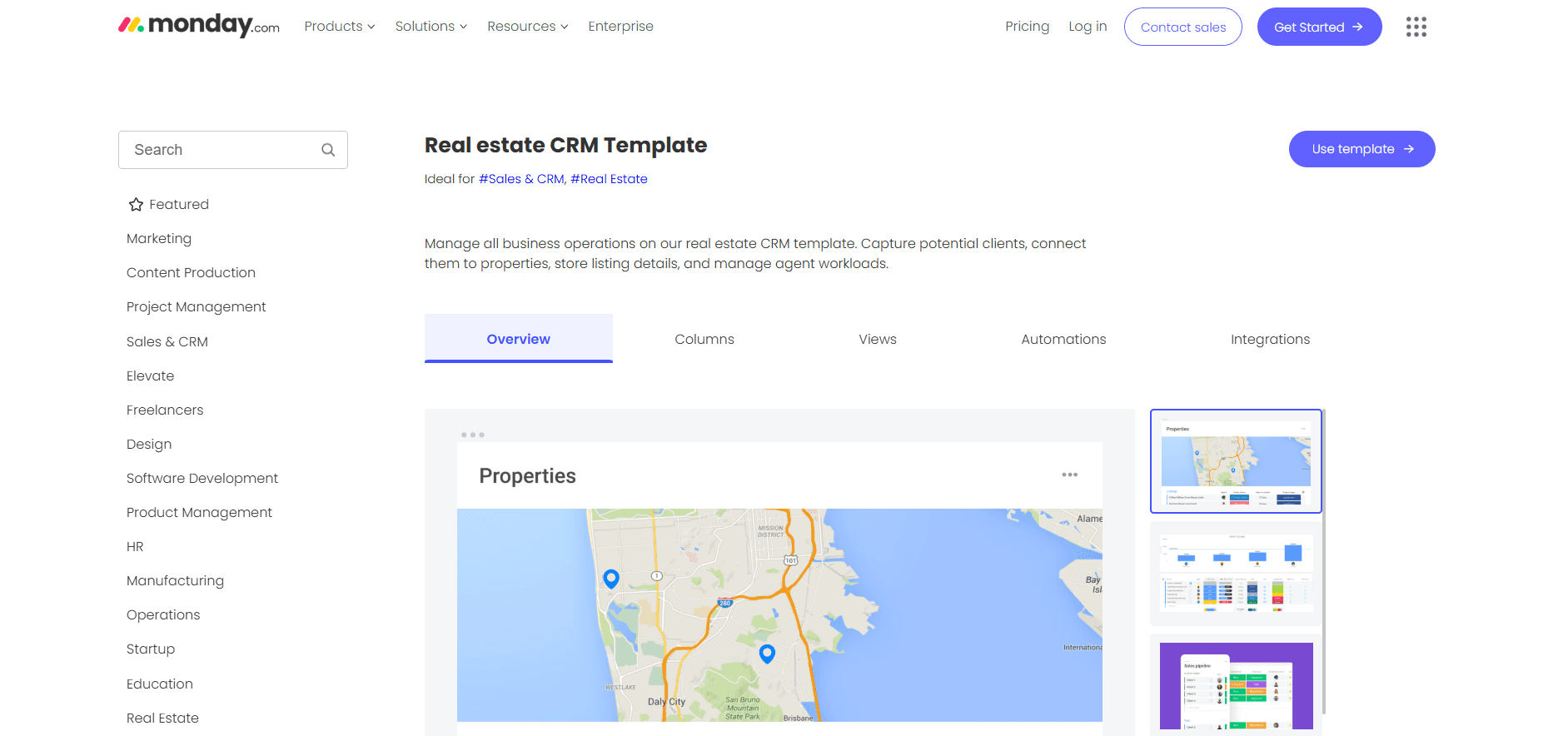Open the #Real Estate tag link
The height and width of the screenshot is (736, 1568).
pyautogui.click(x=609, y=179)
